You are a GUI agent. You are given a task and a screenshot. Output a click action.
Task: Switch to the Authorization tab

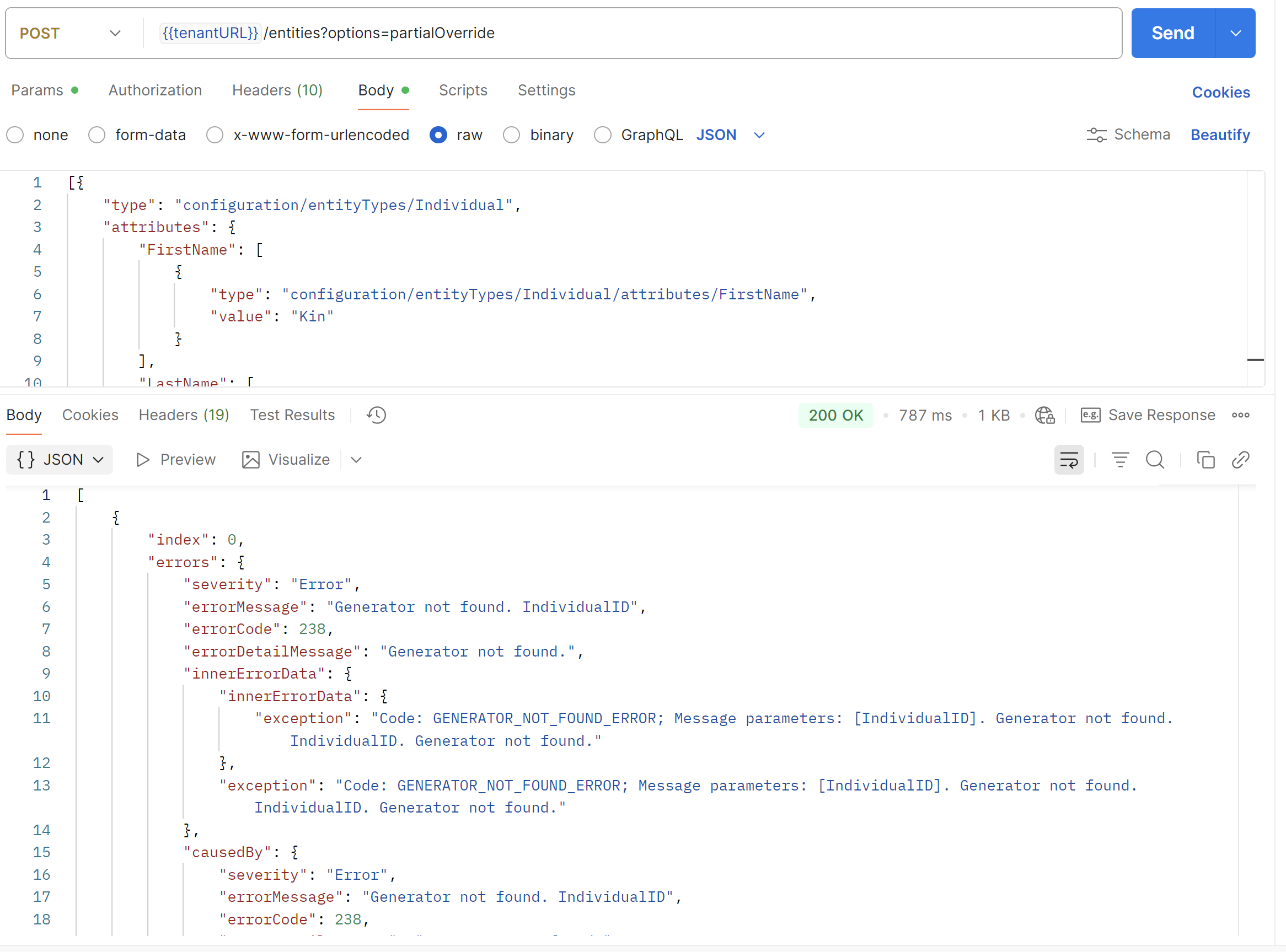tap(155, 90)
